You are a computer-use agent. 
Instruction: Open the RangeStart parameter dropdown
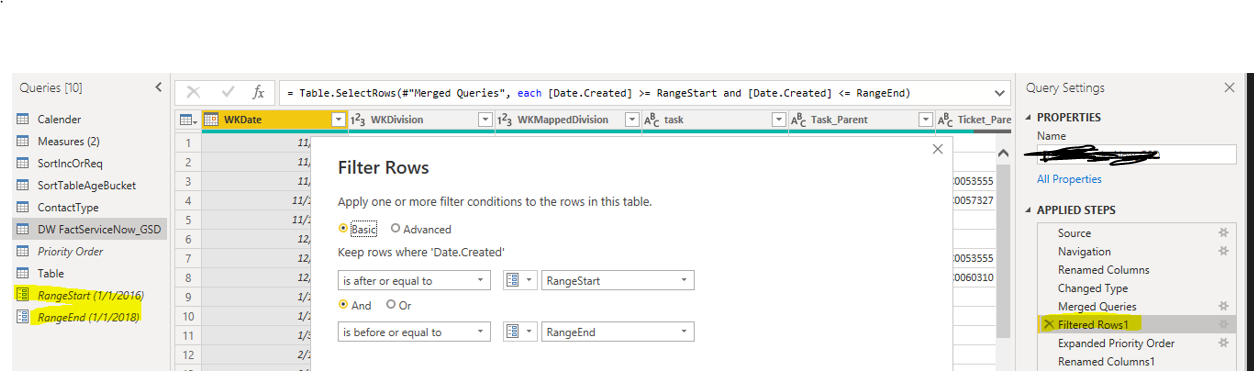click(618, 281)
